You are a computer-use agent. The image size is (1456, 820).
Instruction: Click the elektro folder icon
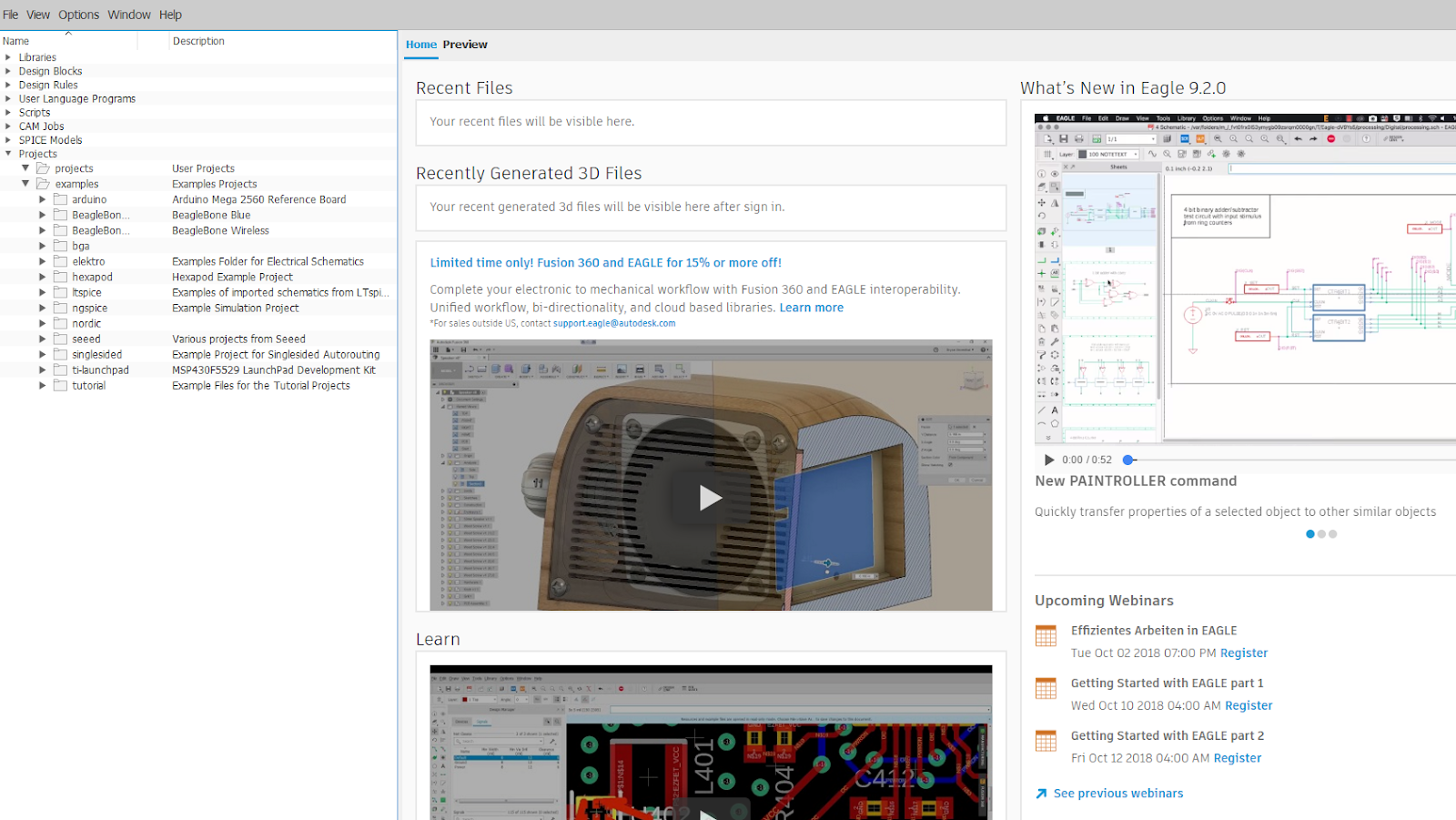[x=61, y=261]
